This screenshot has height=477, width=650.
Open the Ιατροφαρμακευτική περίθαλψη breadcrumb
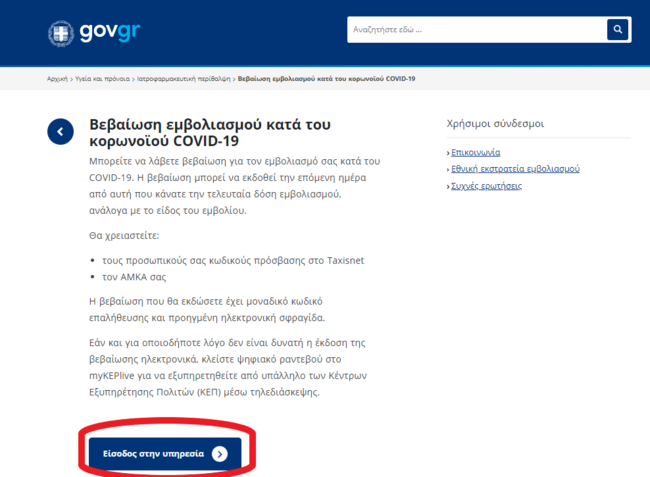(x=184, y=79)
